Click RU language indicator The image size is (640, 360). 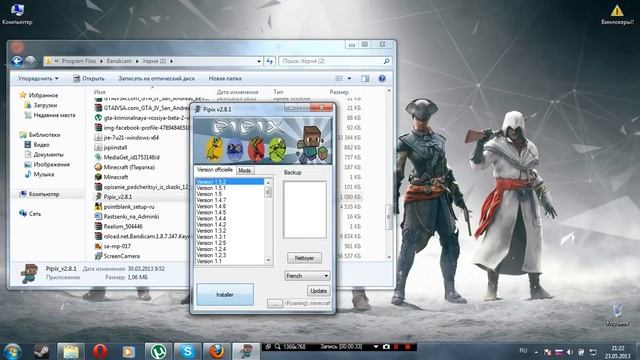(523, 351)
